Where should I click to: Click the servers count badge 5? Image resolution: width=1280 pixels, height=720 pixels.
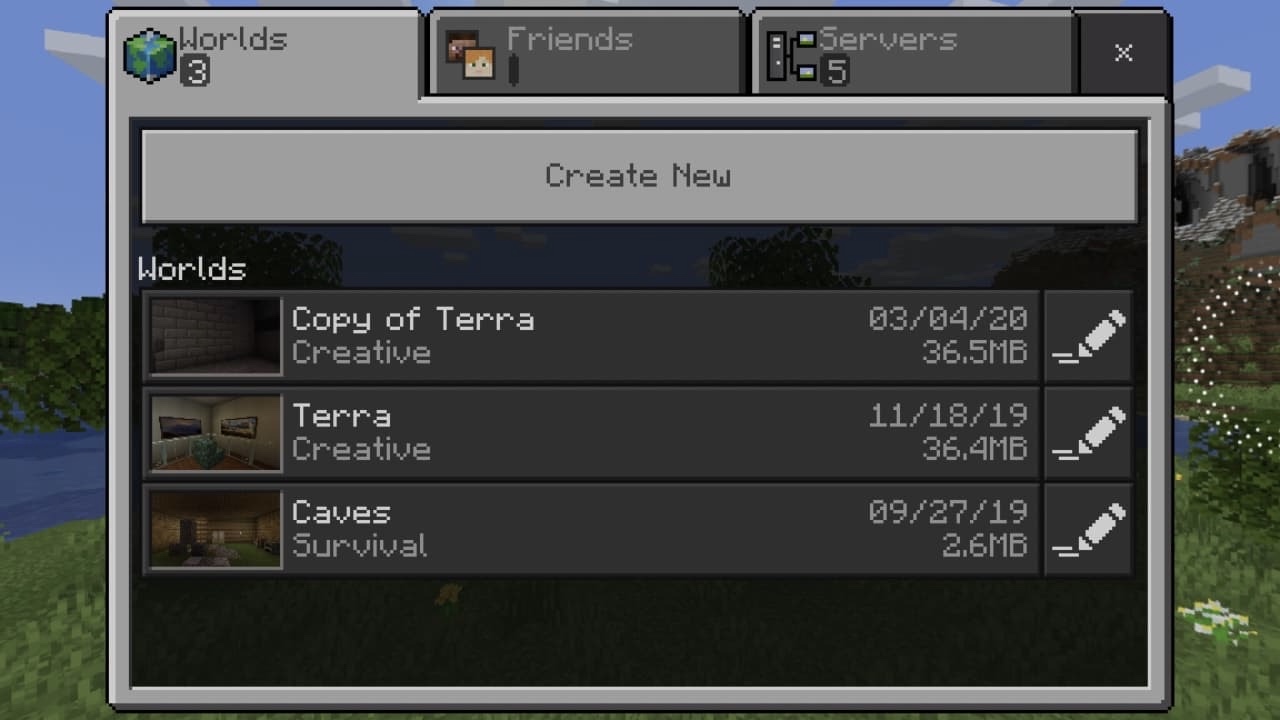[x=835, y=71]
